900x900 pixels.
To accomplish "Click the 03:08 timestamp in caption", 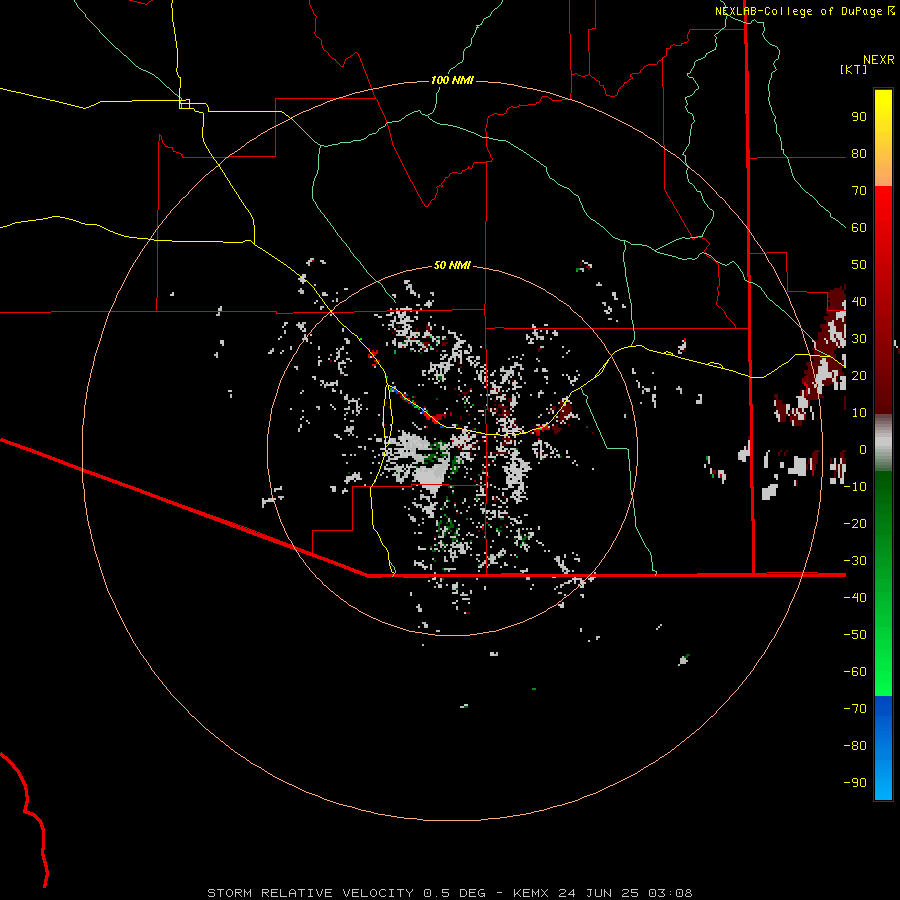I will pos(670,893).
